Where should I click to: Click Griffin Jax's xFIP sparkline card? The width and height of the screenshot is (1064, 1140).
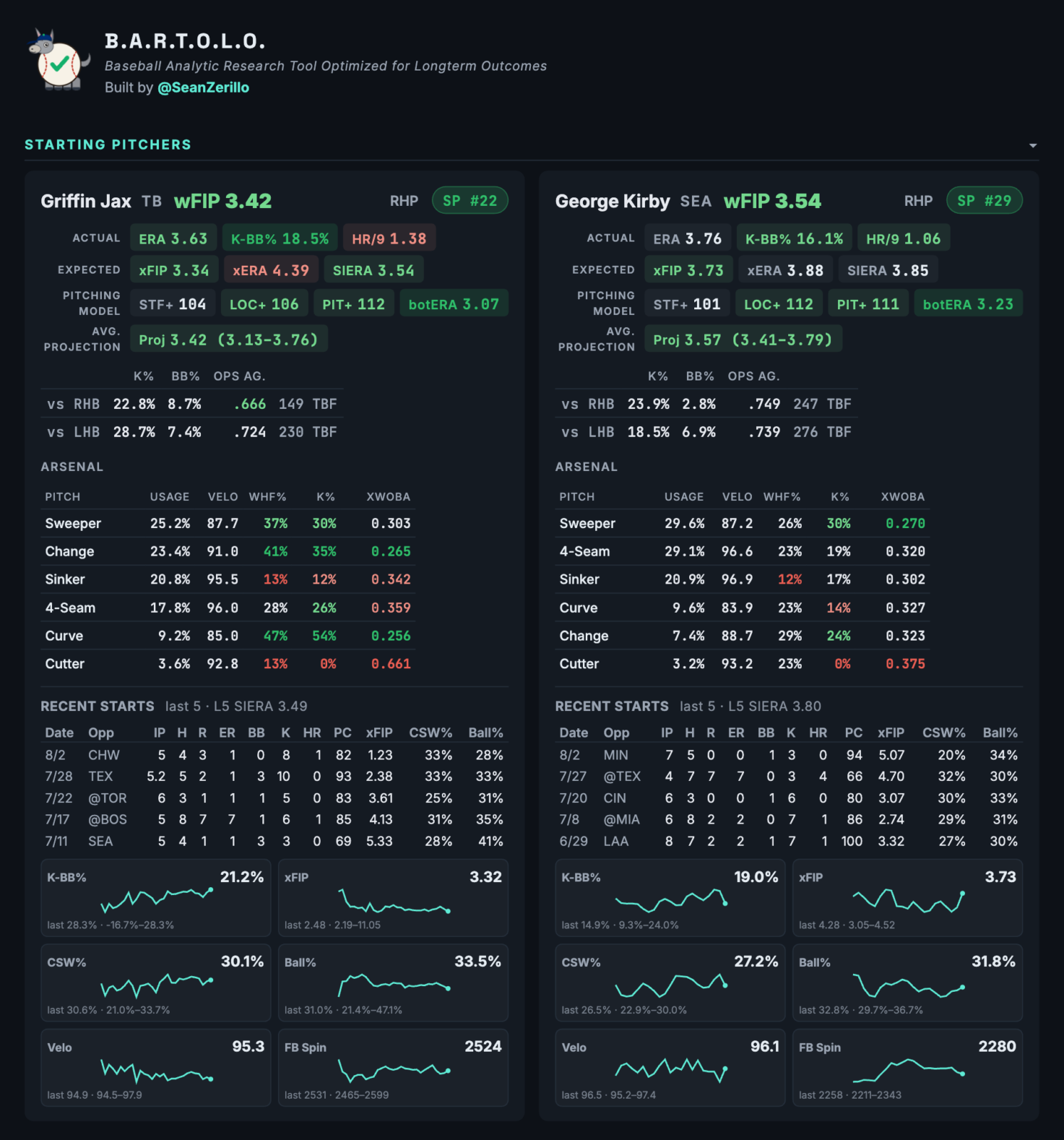point(393,898)
